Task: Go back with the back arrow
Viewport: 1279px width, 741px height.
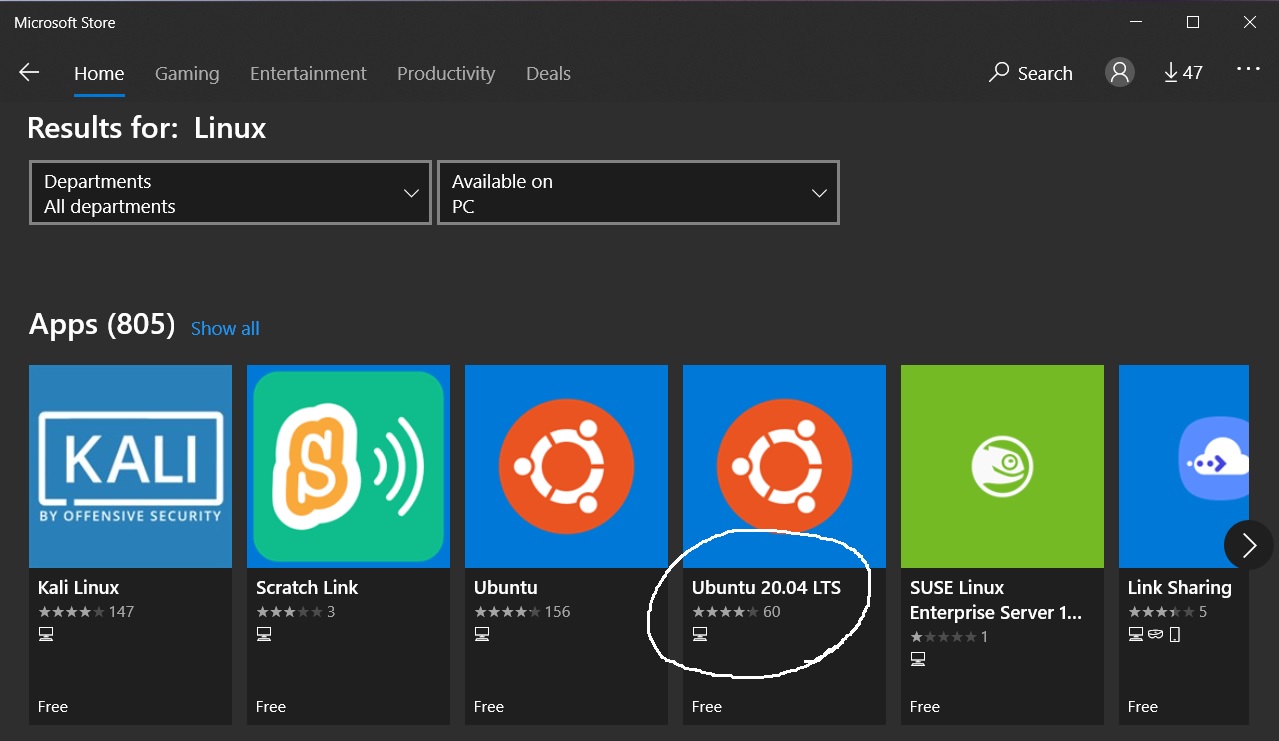Action: point(28,72)
